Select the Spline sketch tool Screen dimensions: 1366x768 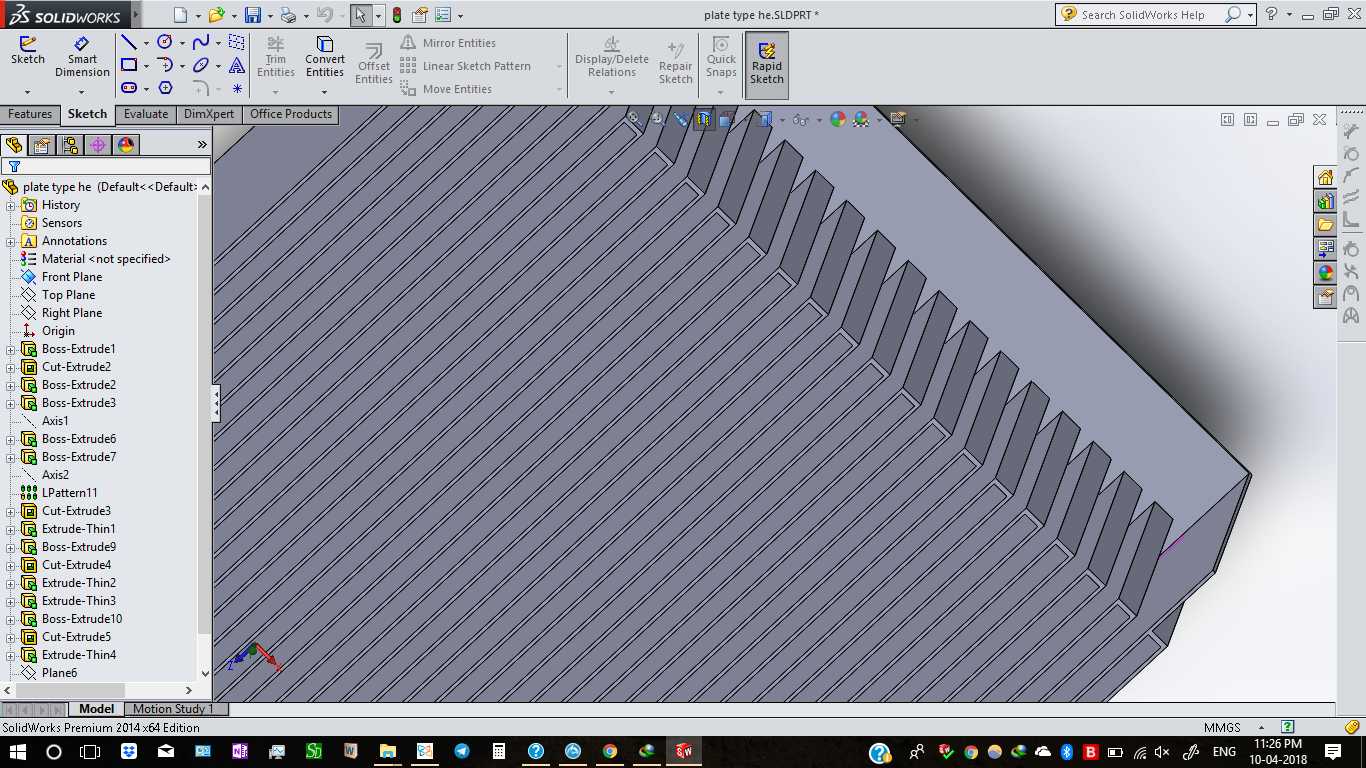(201, 42)
